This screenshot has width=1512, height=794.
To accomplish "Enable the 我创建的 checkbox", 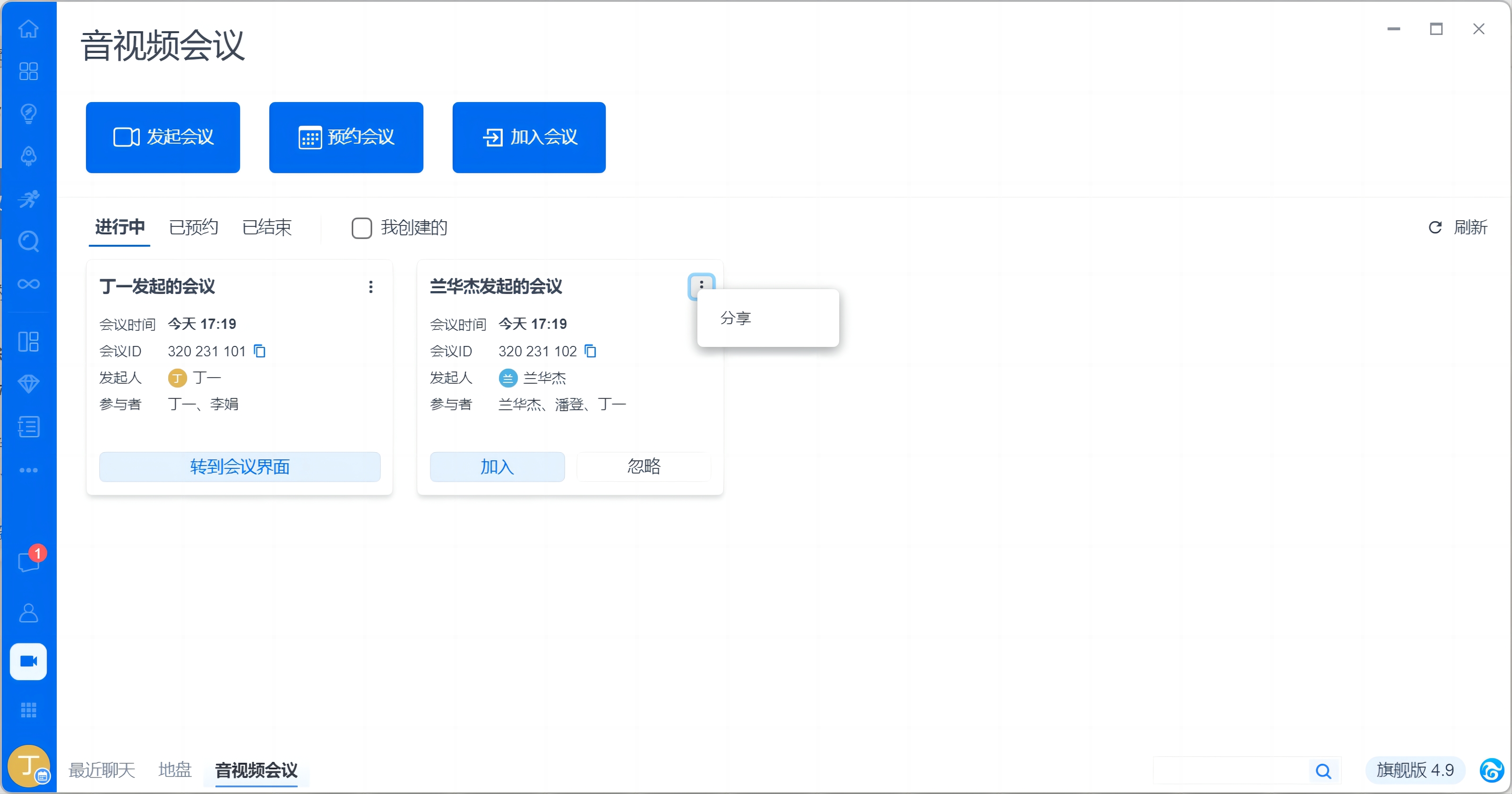I will click(x=361, y=228).
